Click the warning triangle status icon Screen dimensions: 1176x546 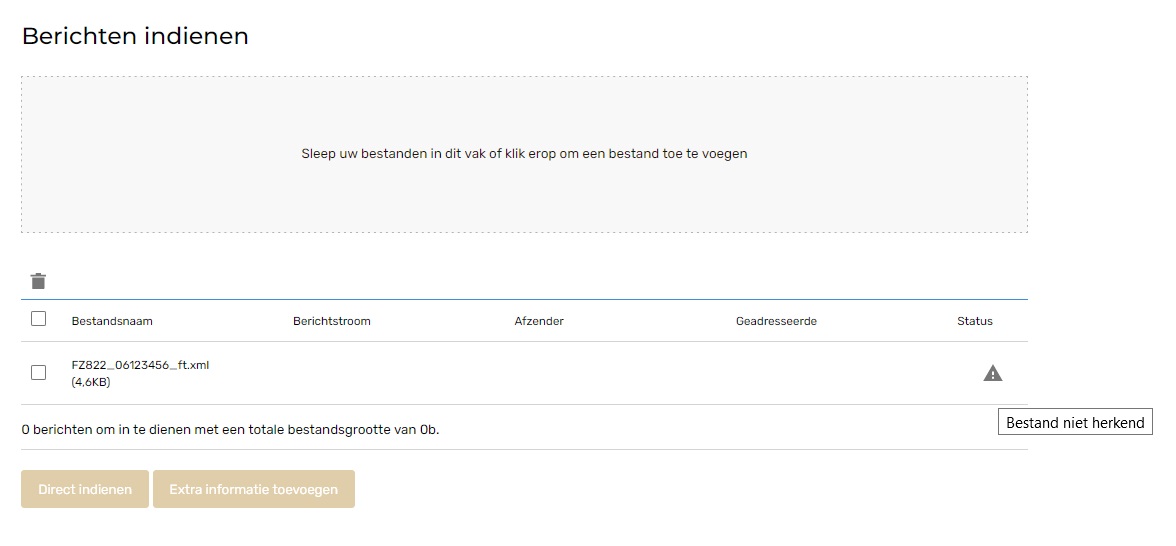pyautogui.click(x=992, y=373)
